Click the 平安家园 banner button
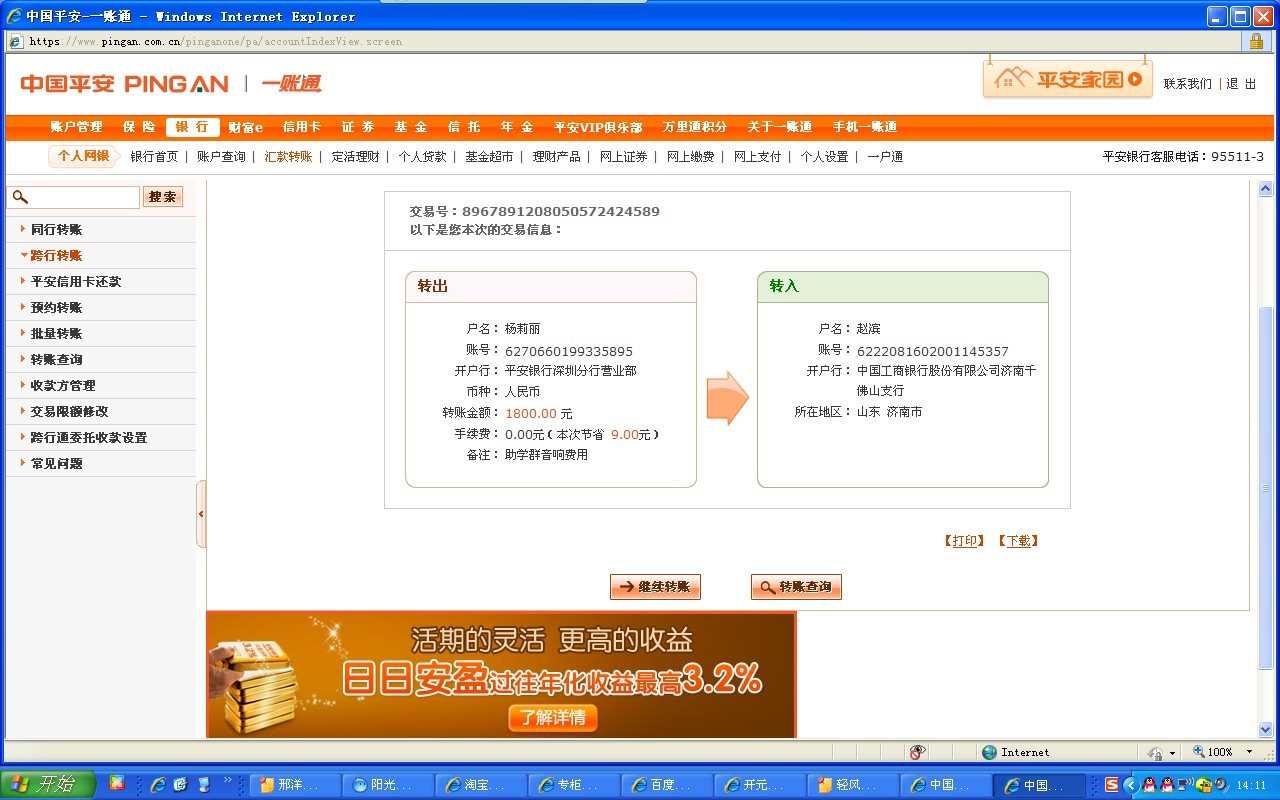Image resolution: width=1280 pixels, height=800 pixels. pyautogui.click(x=1068, y=79)
